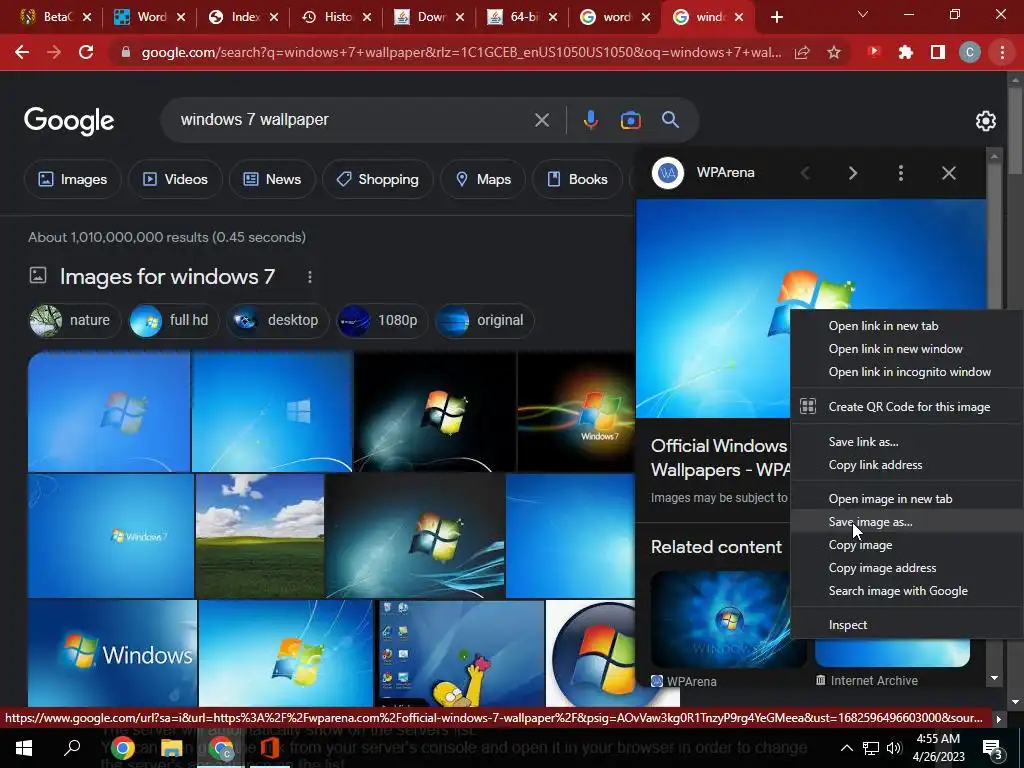Viewport: 1024px width, 768px height.
Task: Filter results by Videos
Action: tap(175, 179)
